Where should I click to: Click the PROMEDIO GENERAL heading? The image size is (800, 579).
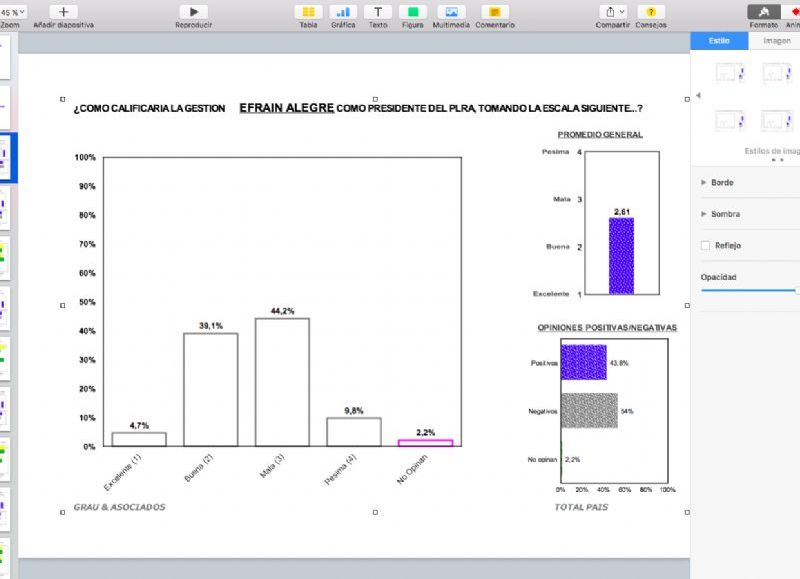(600, 135)
